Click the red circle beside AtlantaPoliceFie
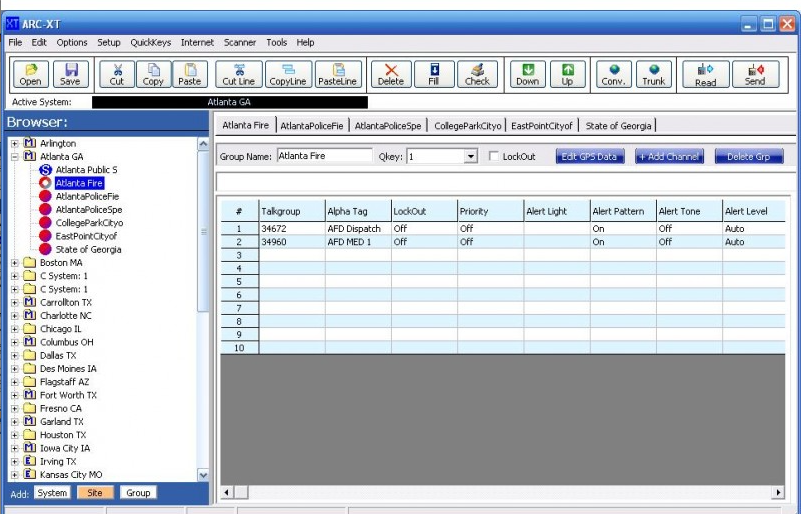The image size is (801, 514). 45,196
